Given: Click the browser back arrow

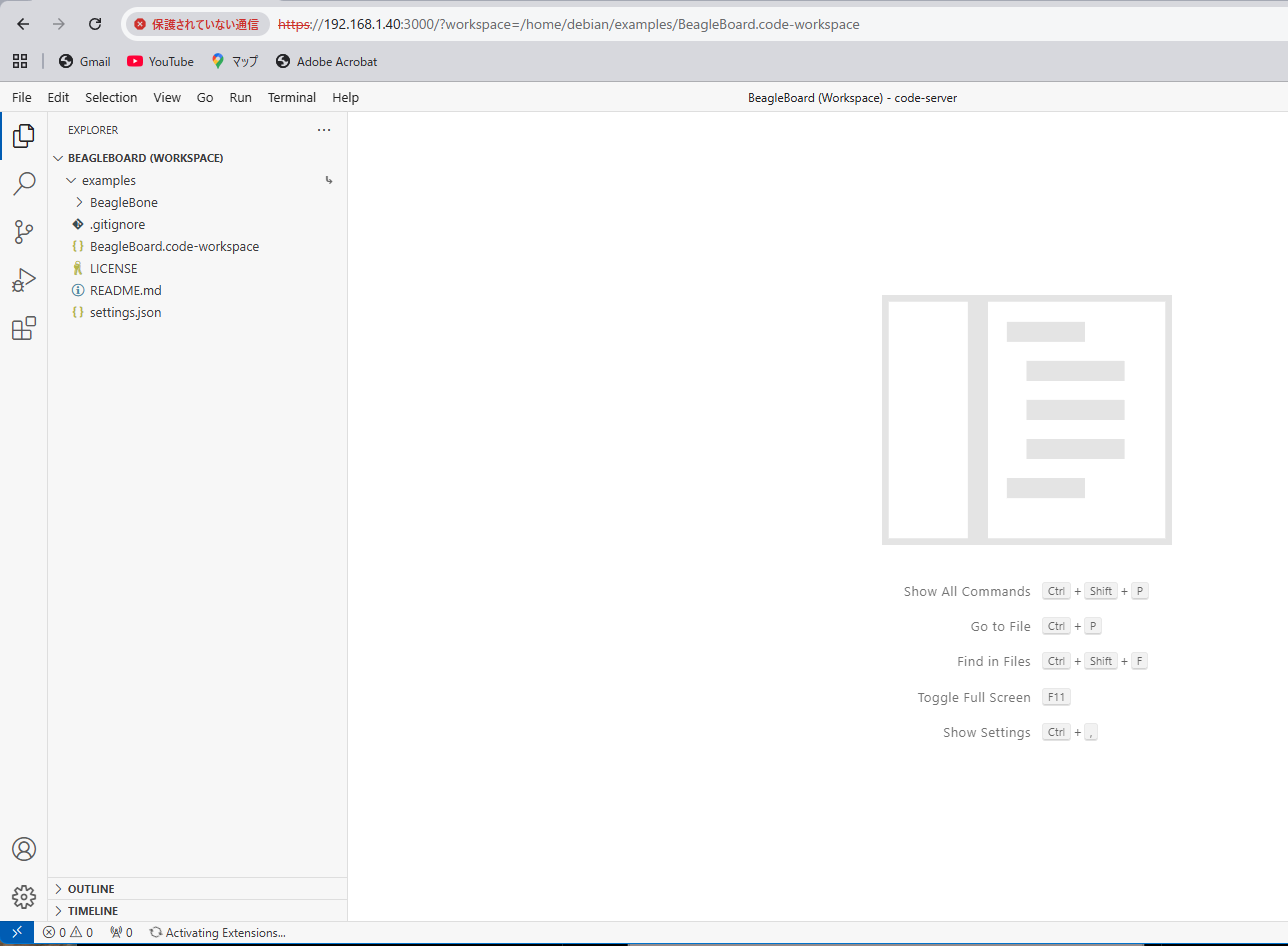Looking at the screenshot, I should (23, 24).
